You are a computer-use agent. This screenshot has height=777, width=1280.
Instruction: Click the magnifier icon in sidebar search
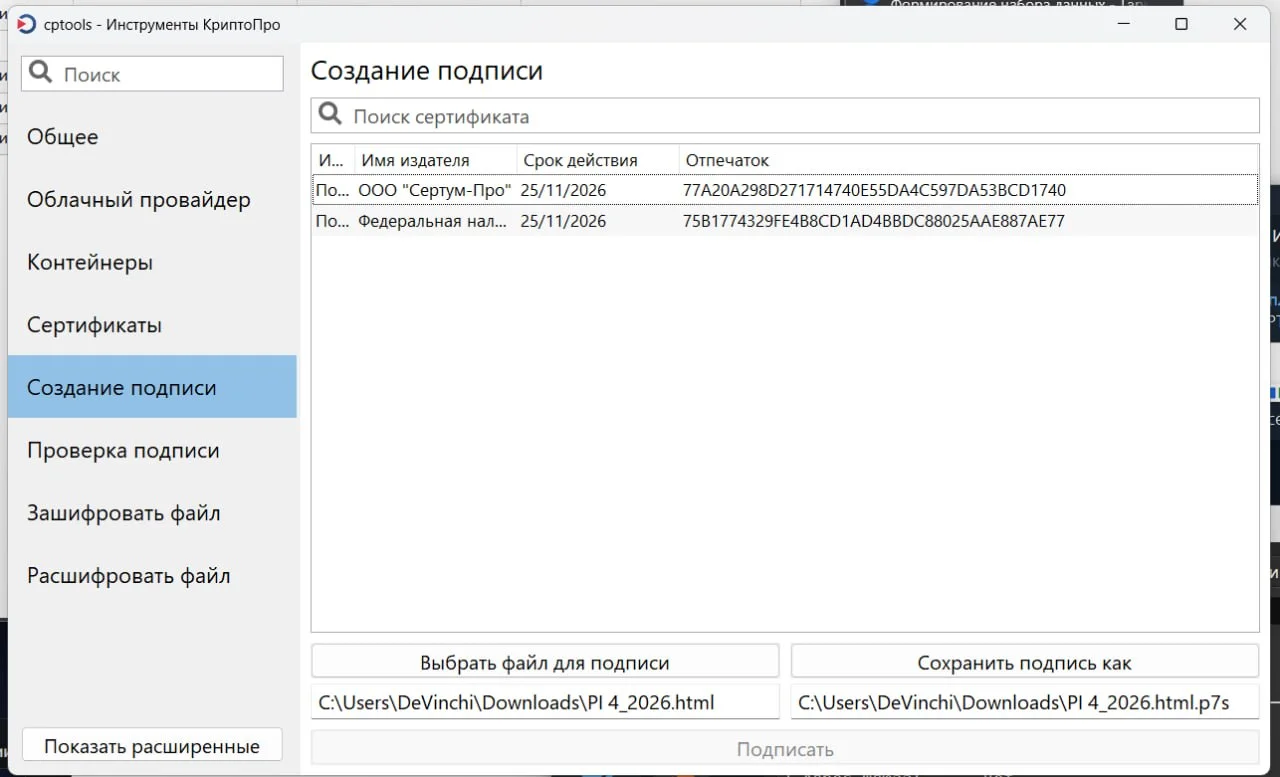pyautogui.click(x=40, y=73)
